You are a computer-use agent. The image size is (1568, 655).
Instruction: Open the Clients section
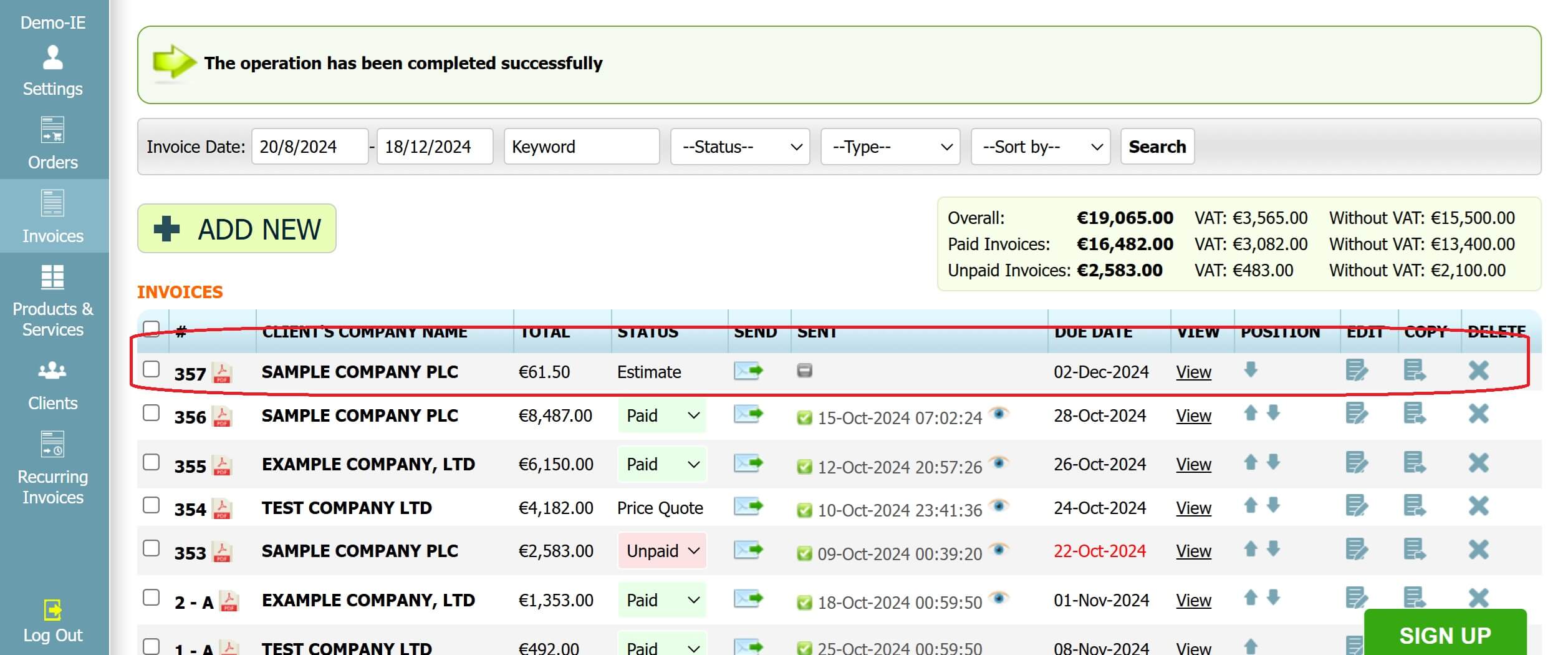53,386
